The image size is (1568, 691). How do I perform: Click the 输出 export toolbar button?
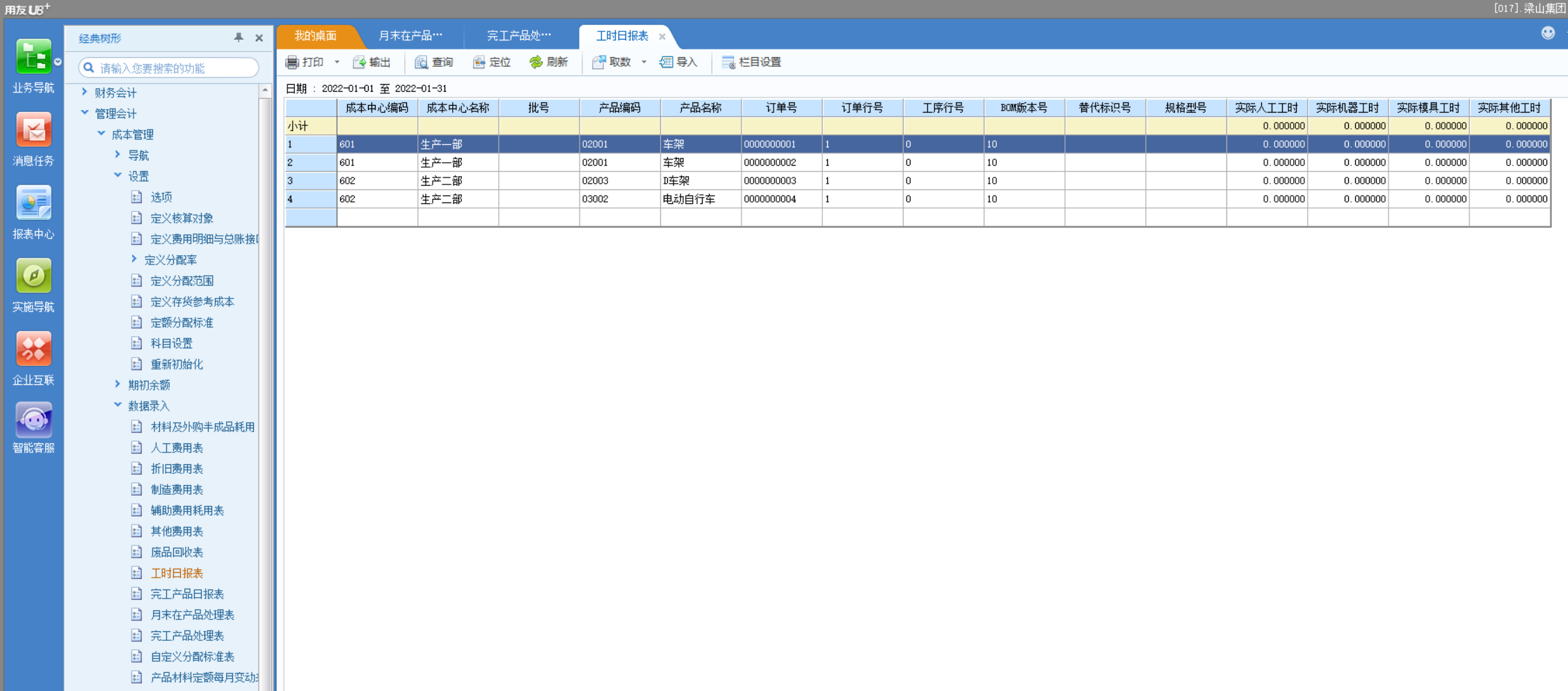[x=372, y=63]
